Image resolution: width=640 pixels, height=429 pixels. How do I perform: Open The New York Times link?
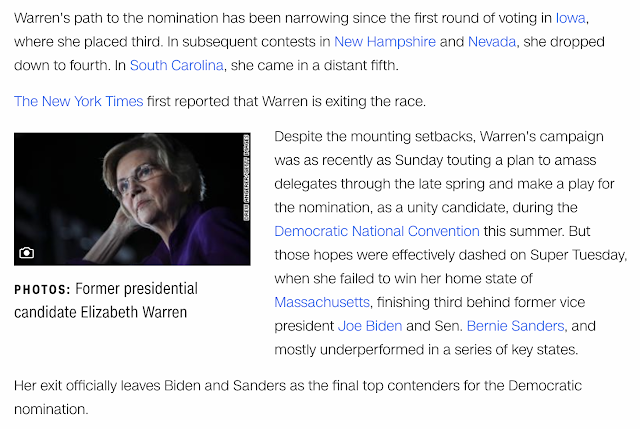[x=78, y=101]
